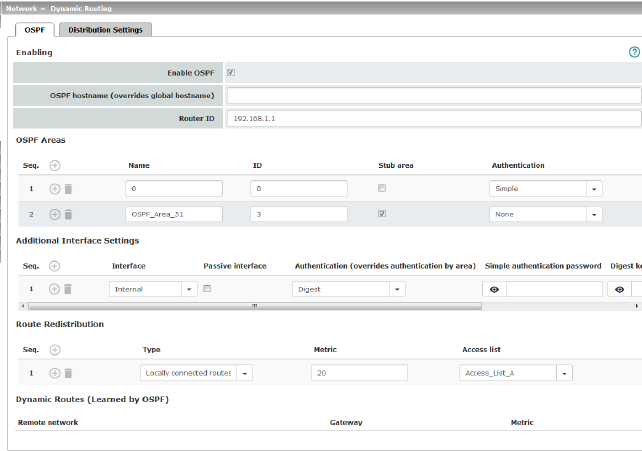Click Name field of area 0
Screen dimensions: 642x451
pos(174,189)
